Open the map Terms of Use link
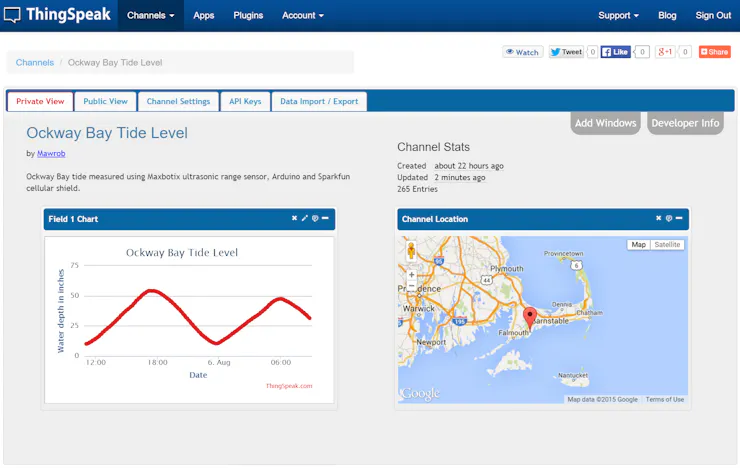This screenshot has width=740, height=468. 664,399
